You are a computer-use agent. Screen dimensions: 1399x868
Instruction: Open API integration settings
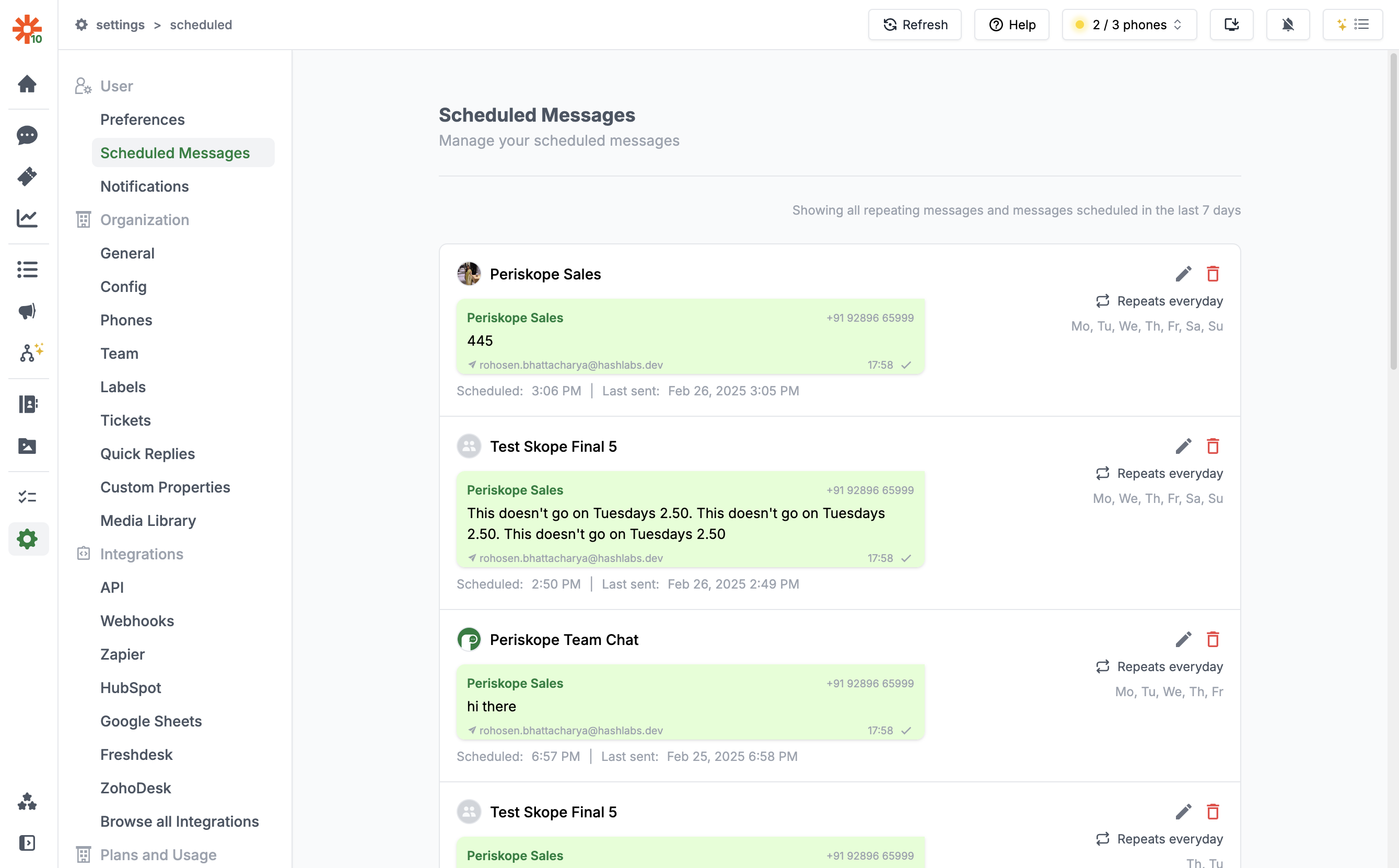112,587
